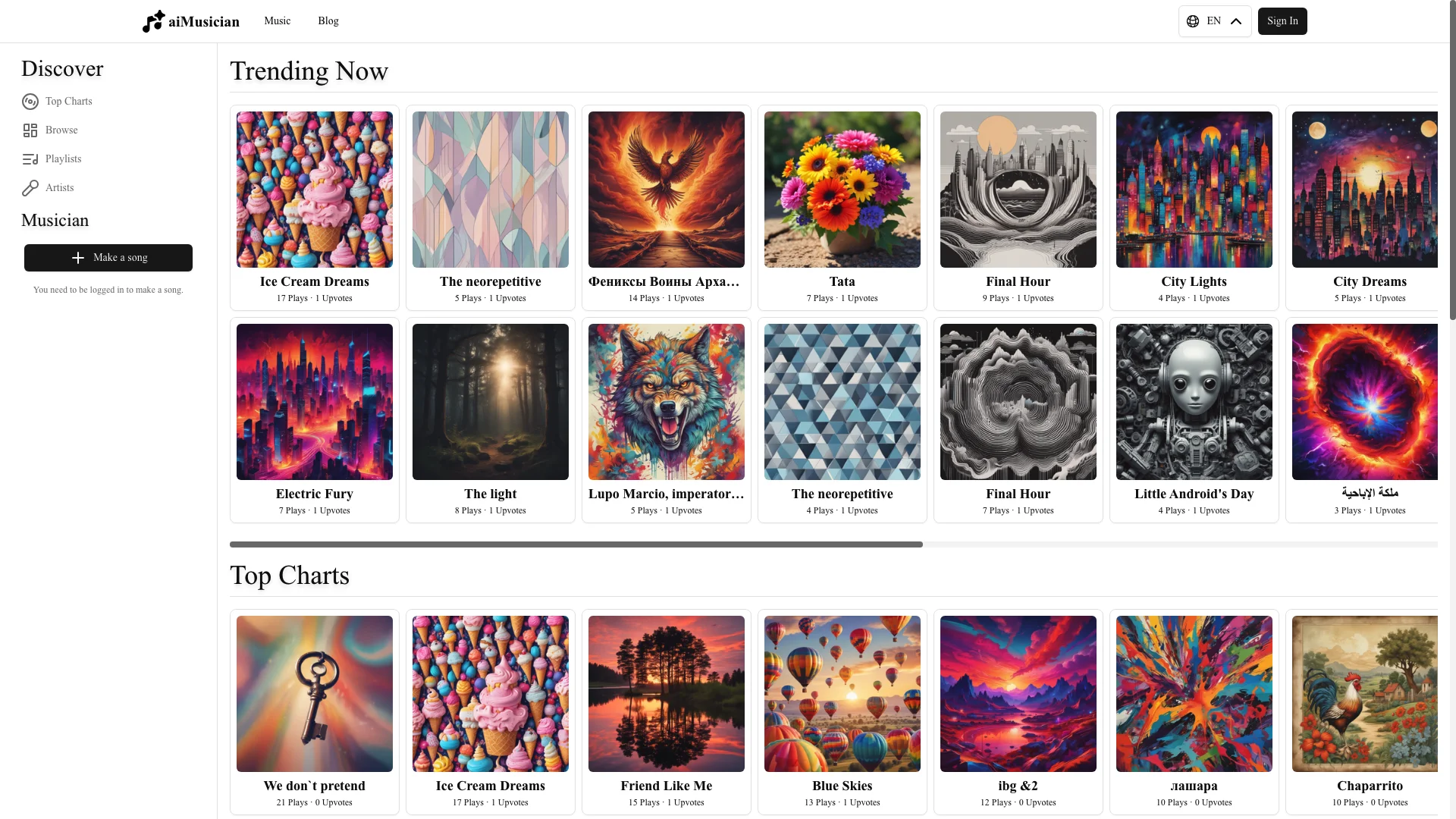The height and width of the screenshot is (819, 1456).
Task: Click the EN language selector chevron
Action: (1235, 21)
